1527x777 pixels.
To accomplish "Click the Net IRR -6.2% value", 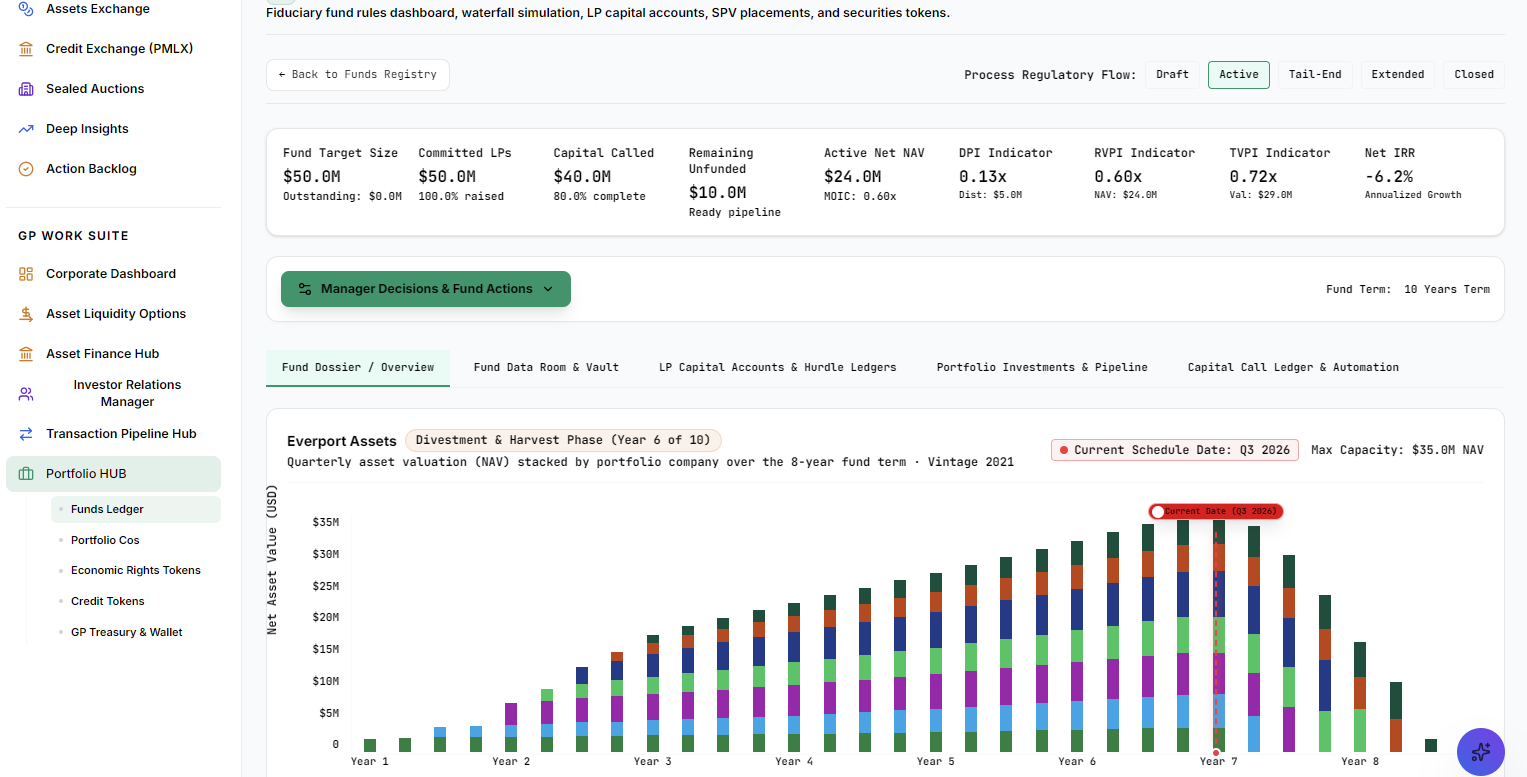I will 1389,176.
